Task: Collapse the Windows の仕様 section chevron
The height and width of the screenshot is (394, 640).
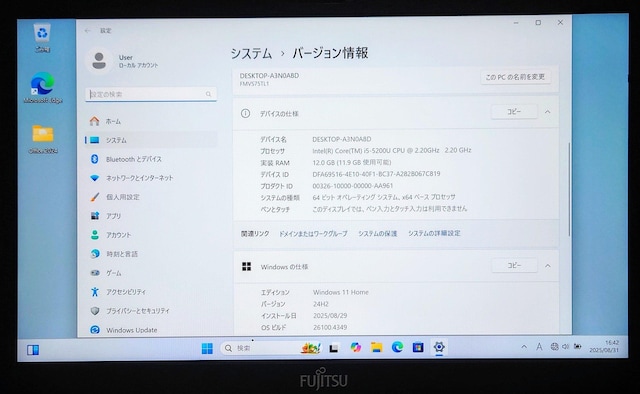Action: (x=548, y=266)
